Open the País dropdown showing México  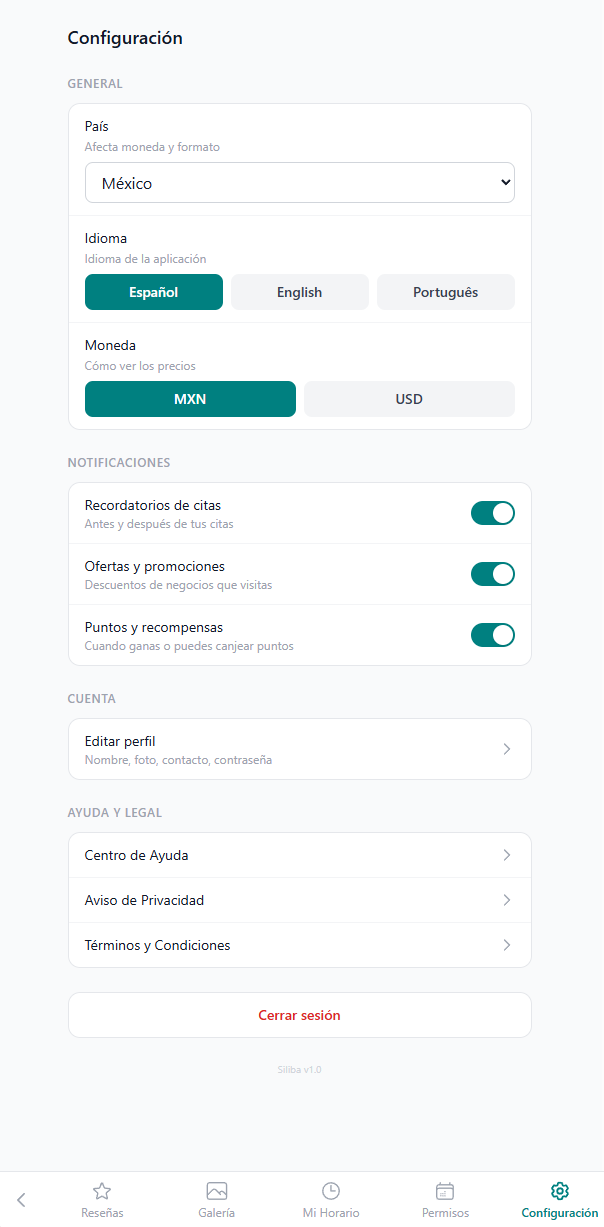tap(299, 183)
